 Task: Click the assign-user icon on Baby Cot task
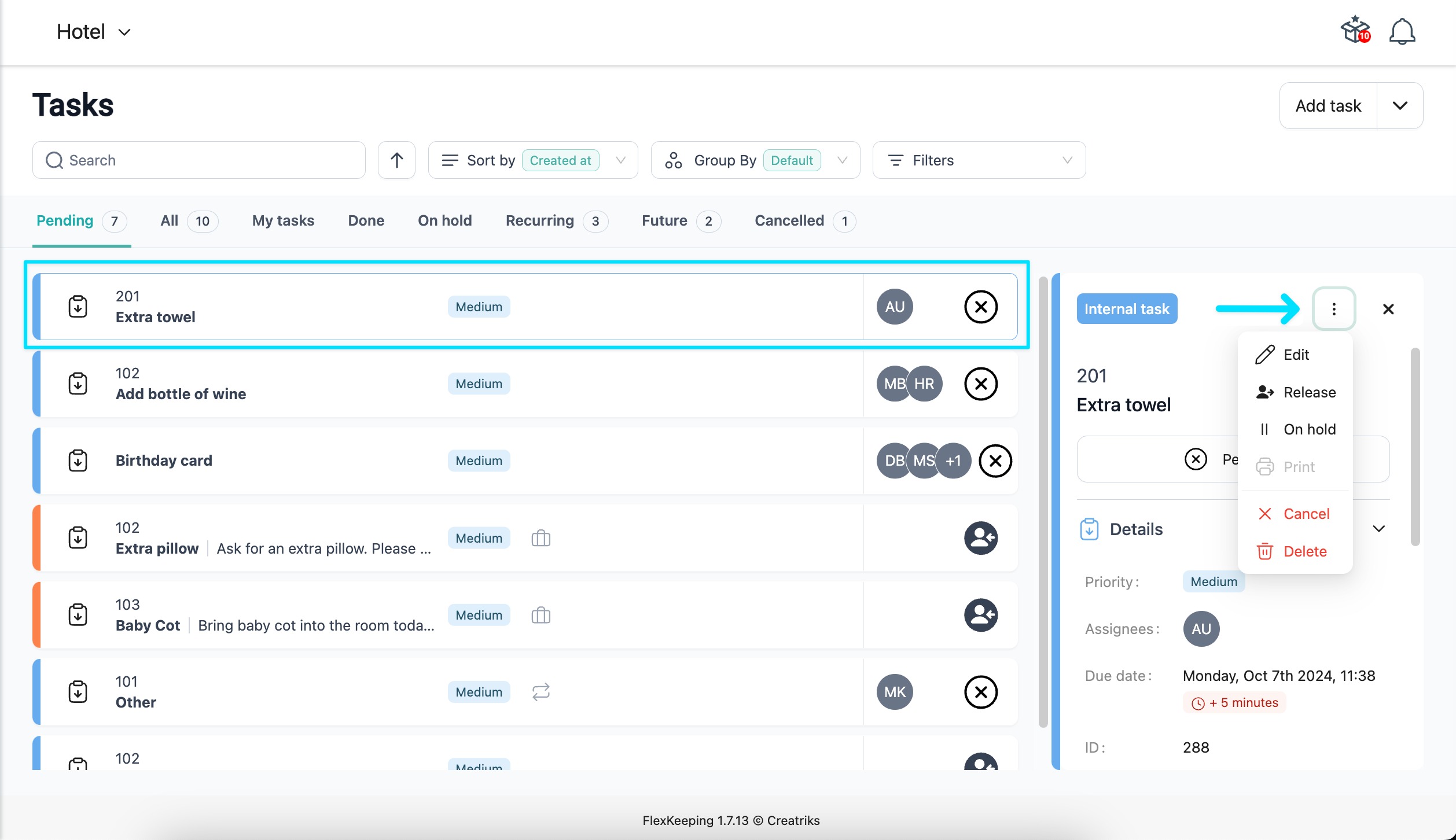click(x=980, y=615)
